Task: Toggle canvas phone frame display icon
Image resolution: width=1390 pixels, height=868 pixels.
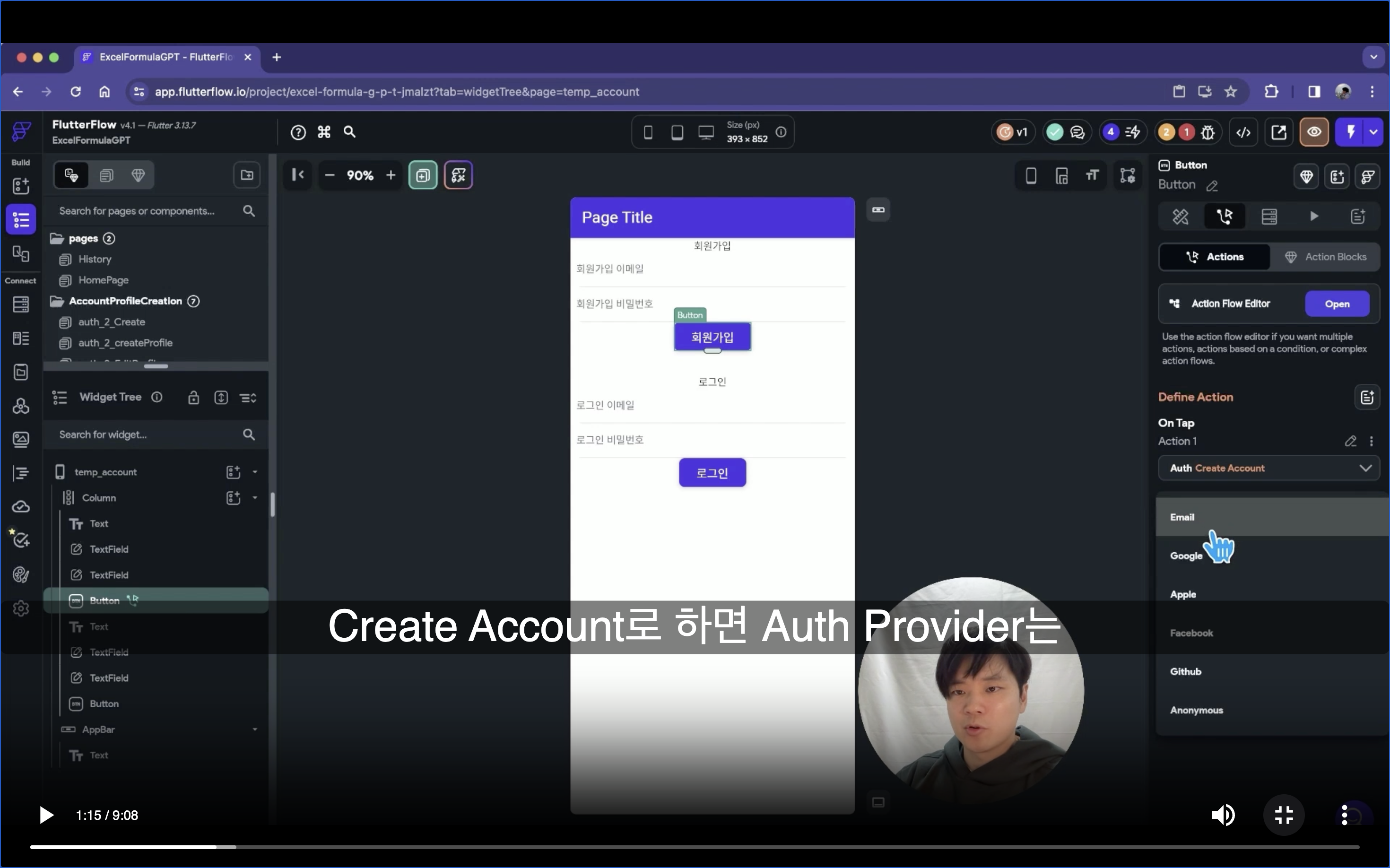Action: 1031,176
